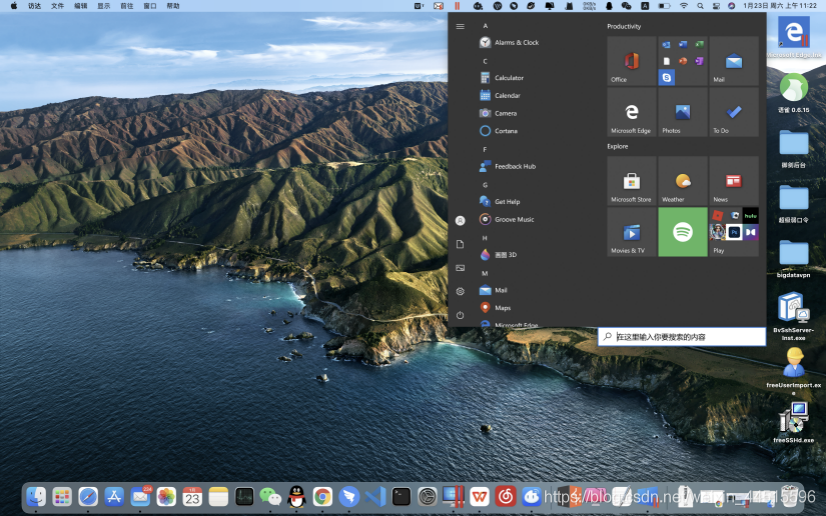Open the Weather tile
The height and width of the screenshot is (516, 826).
pos(683,181)
